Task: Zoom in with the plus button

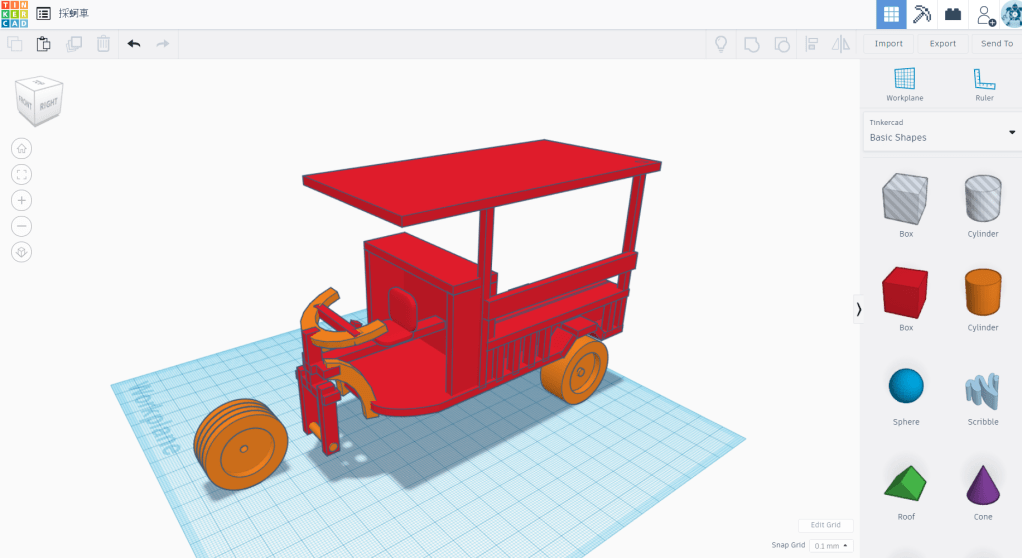Action: click(21, 200)
